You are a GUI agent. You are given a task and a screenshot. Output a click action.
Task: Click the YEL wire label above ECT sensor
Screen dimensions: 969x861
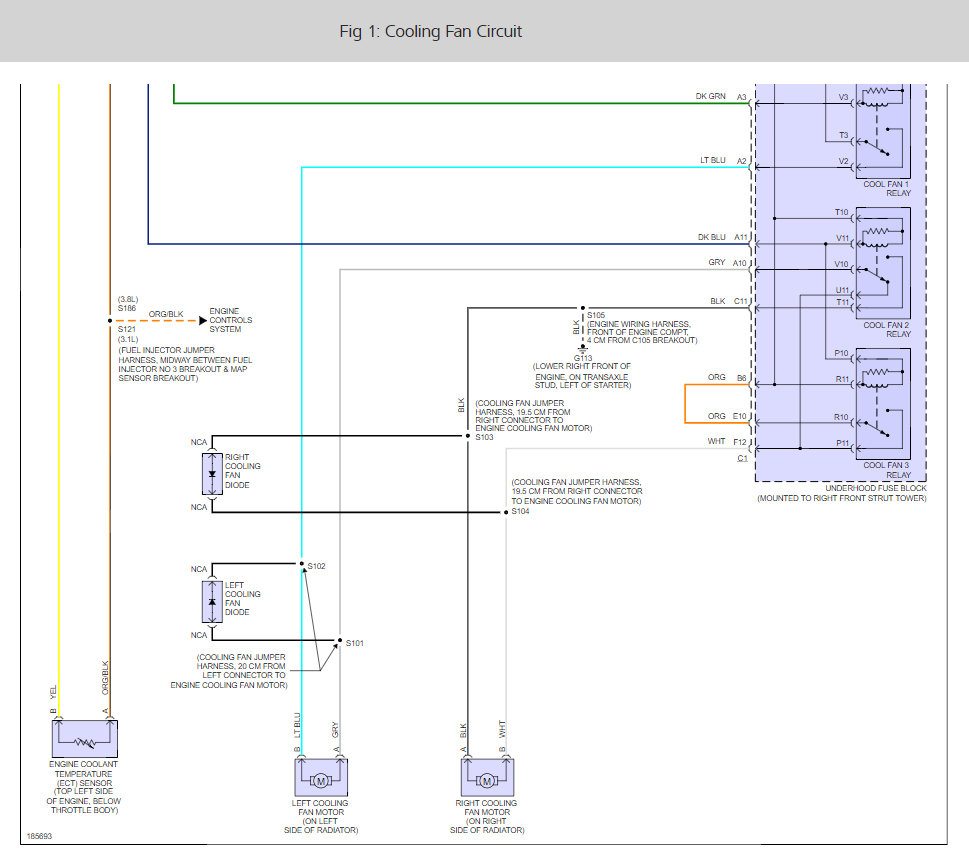click(x=53, y=693)
